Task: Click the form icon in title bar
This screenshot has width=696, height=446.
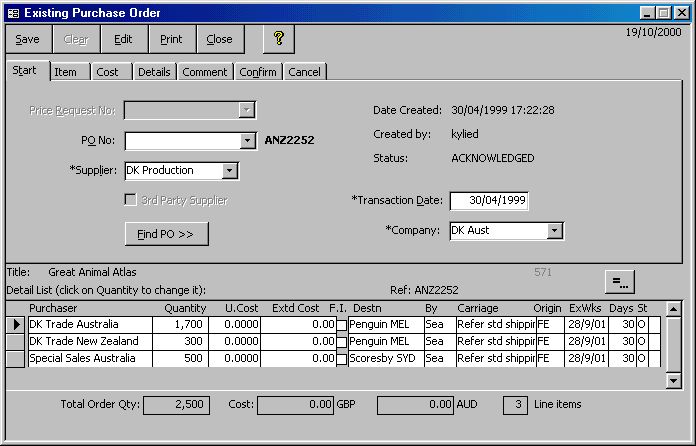Action: (x=14, y=13)
